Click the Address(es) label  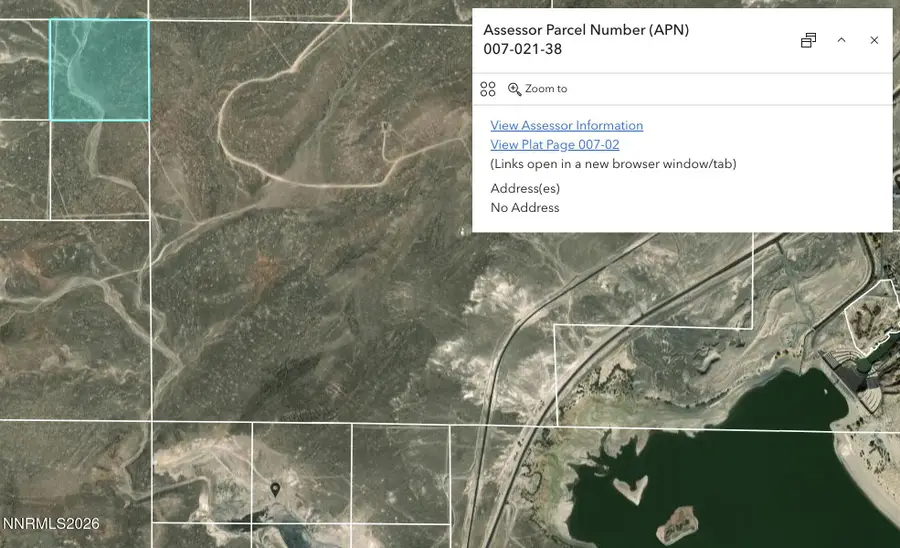(x=525, y=188)
